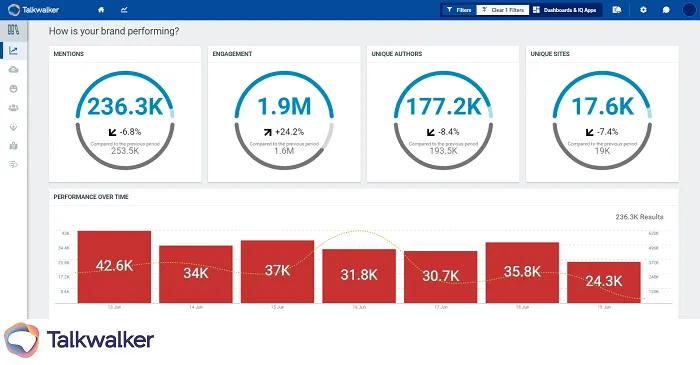Open the world map sidebar icon
The width and height of the screenshot is (700, 365).
click(13, 146)
